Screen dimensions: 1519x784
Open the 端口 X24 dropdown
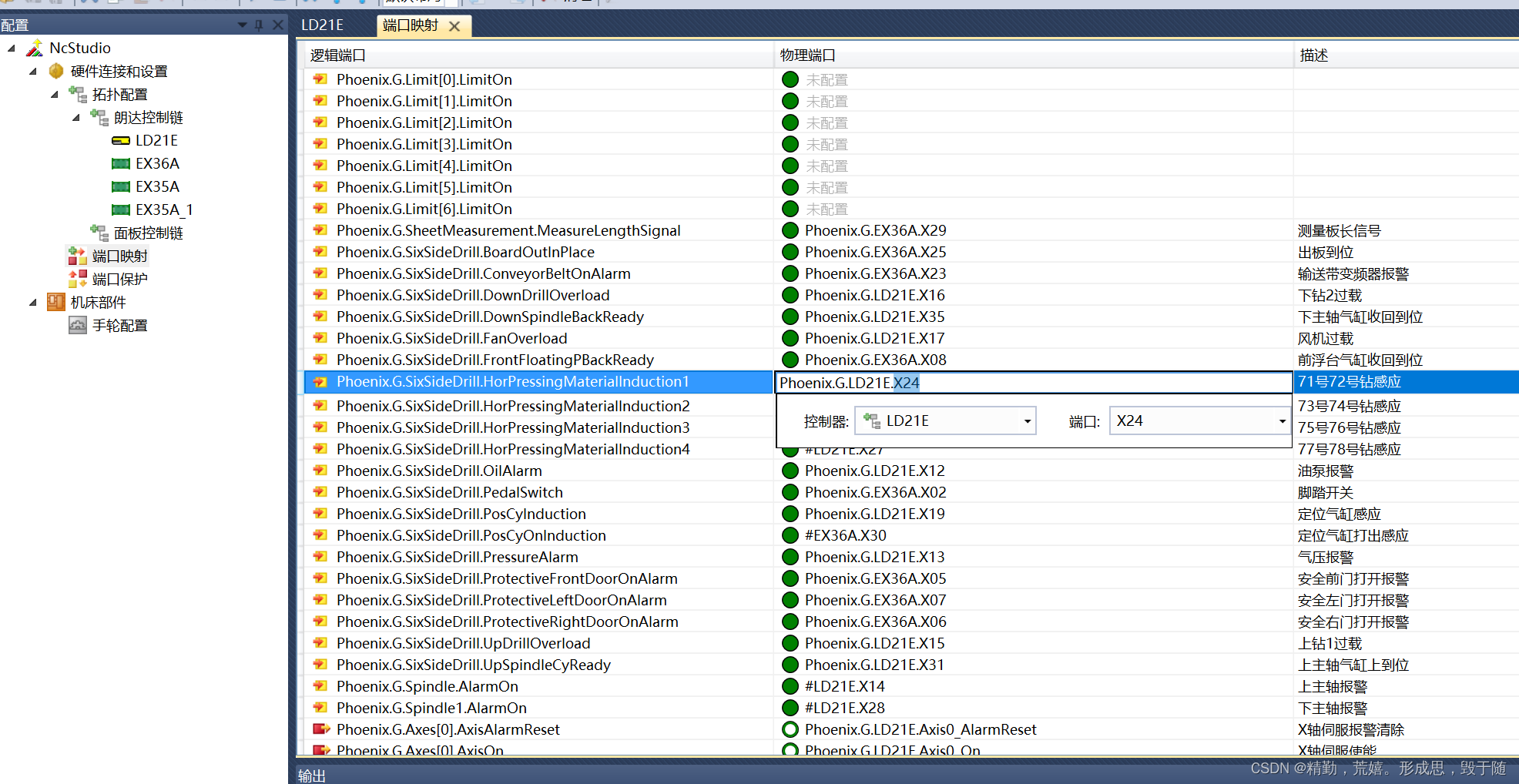coord(1282,421)
